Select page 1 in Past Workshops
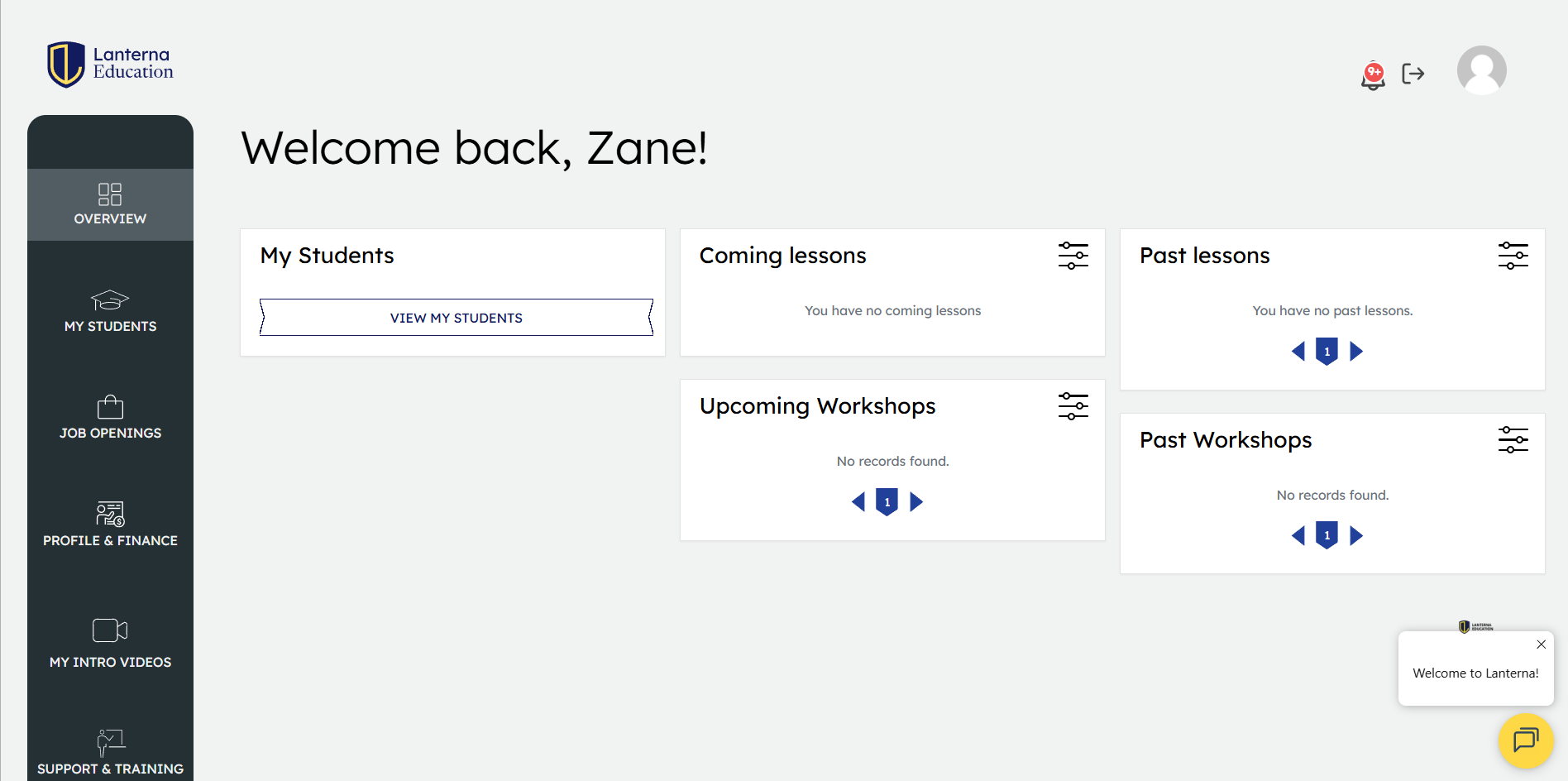 [x=1327, y=535]
